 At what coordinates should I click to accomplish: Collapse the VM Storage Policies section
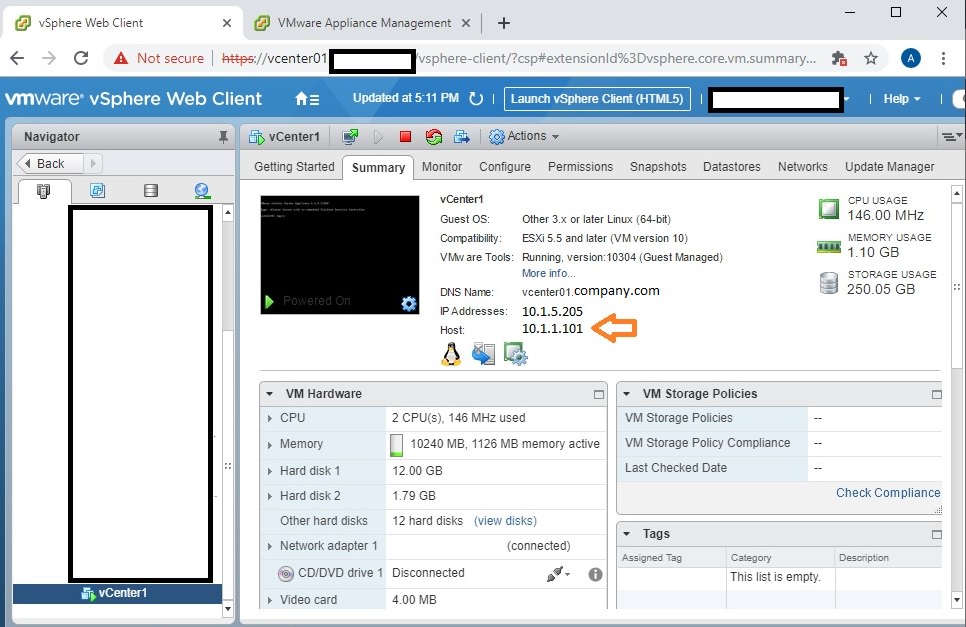click(x=627, y=394)
